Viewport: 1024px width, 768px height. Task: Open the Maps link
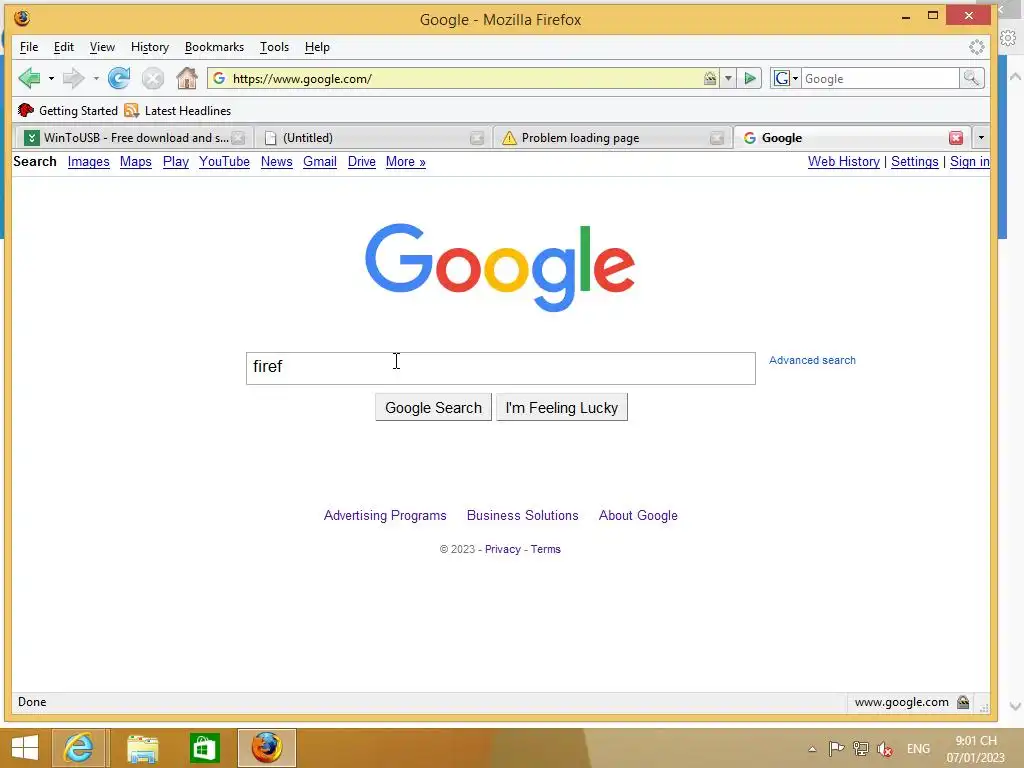(x=135, y=161)
